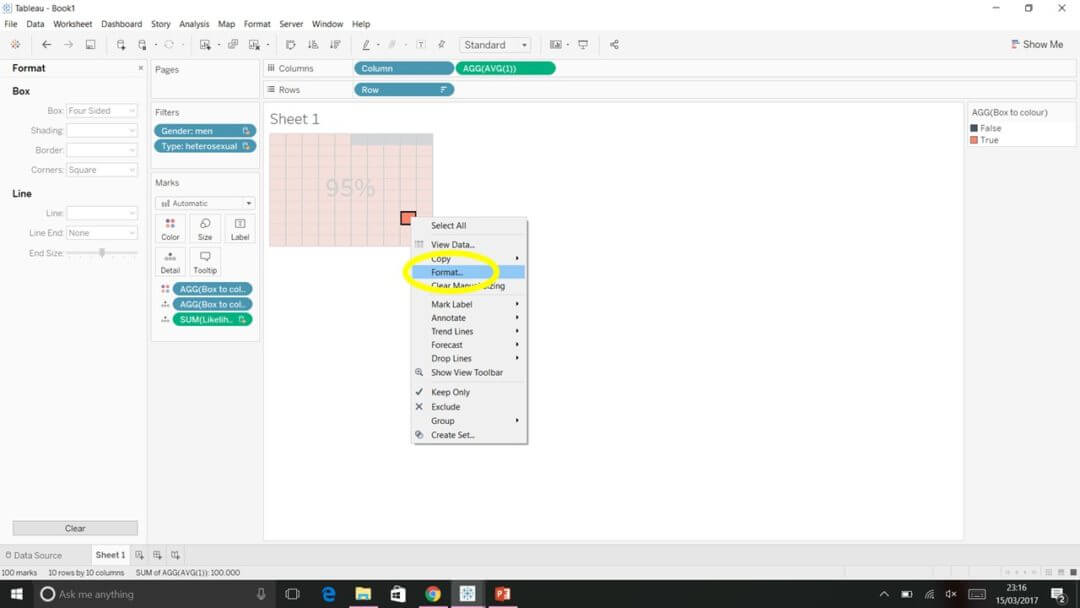This screenshot has width=1080, height=608.
Task: Toggle Presentation Mode in the toolbar
Action: 583,44
